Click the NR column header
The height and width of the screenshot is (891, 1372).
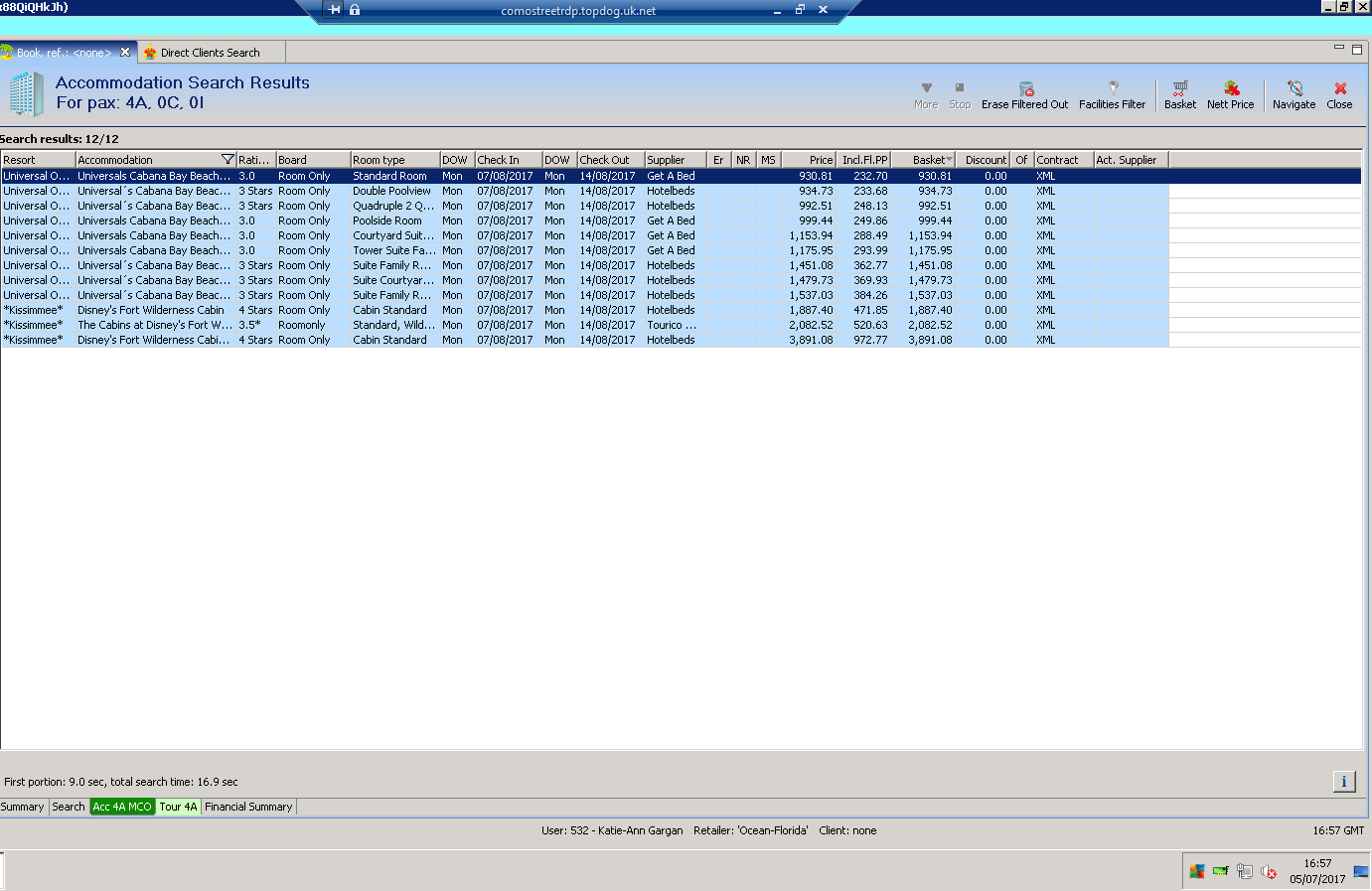744,160
